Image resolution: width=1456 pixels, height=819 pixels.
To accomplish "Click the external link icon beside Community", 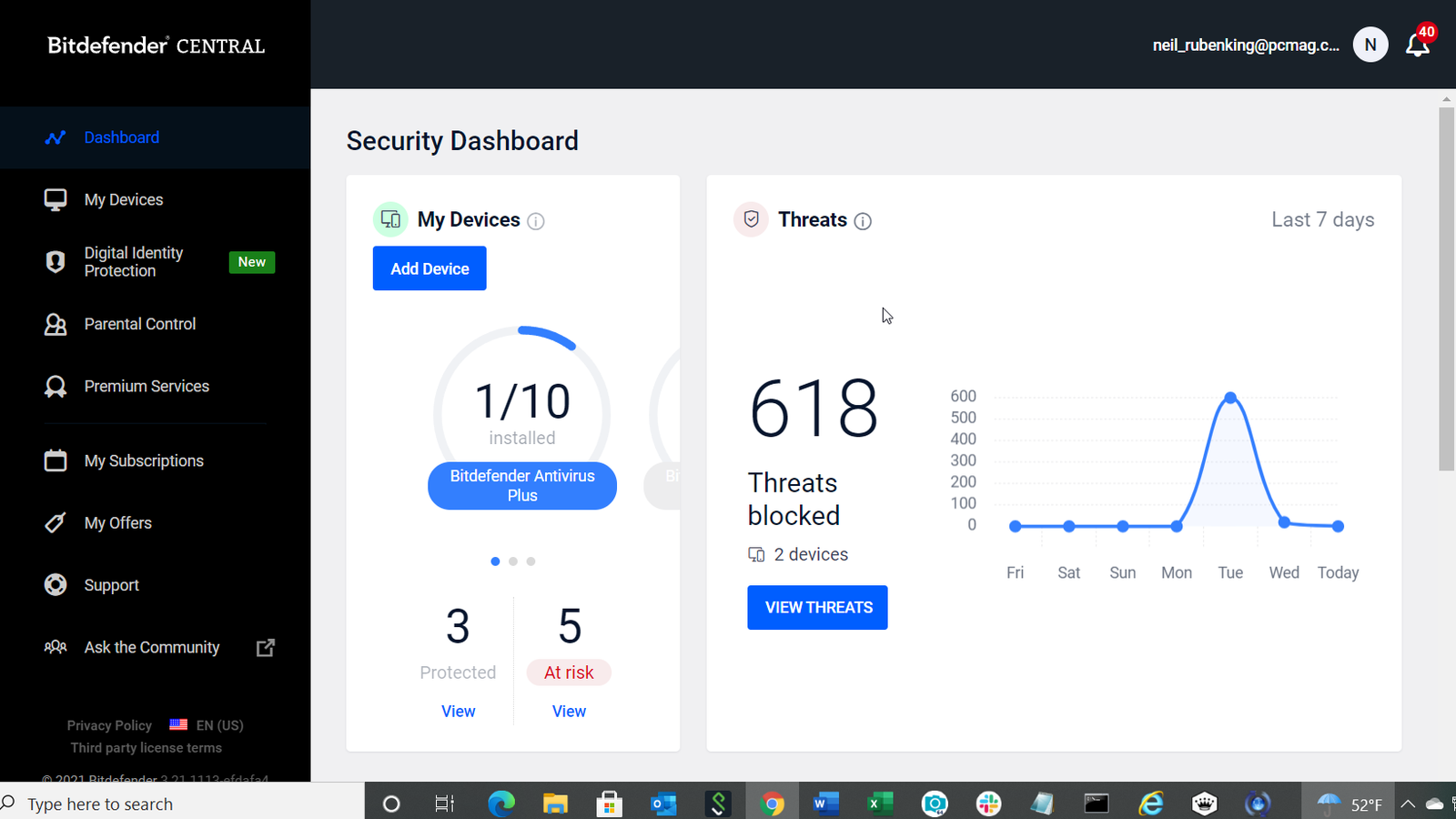I will click(266, 648).
